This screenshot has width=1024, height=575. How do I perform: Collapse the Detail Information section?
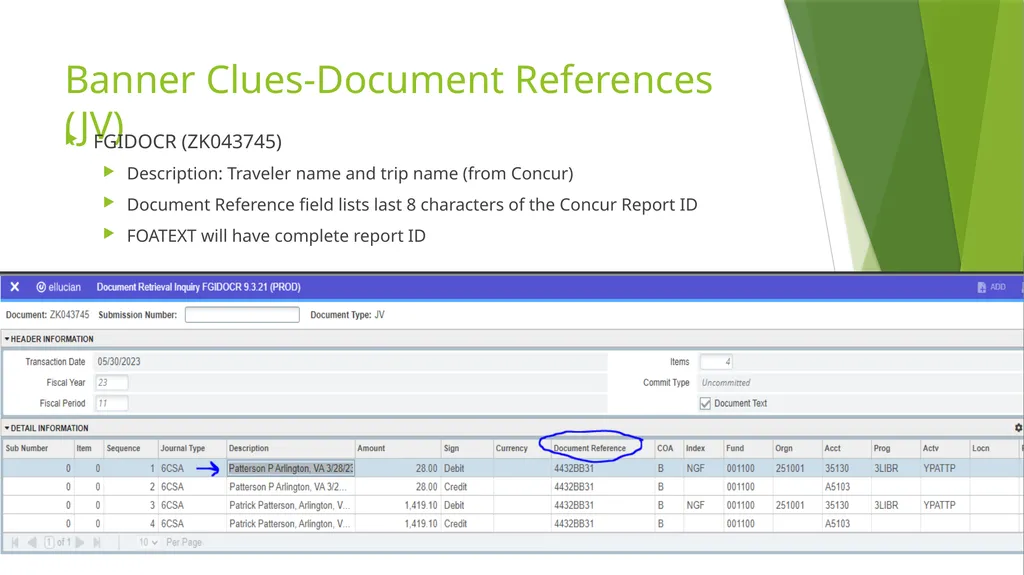coord(46,428)
